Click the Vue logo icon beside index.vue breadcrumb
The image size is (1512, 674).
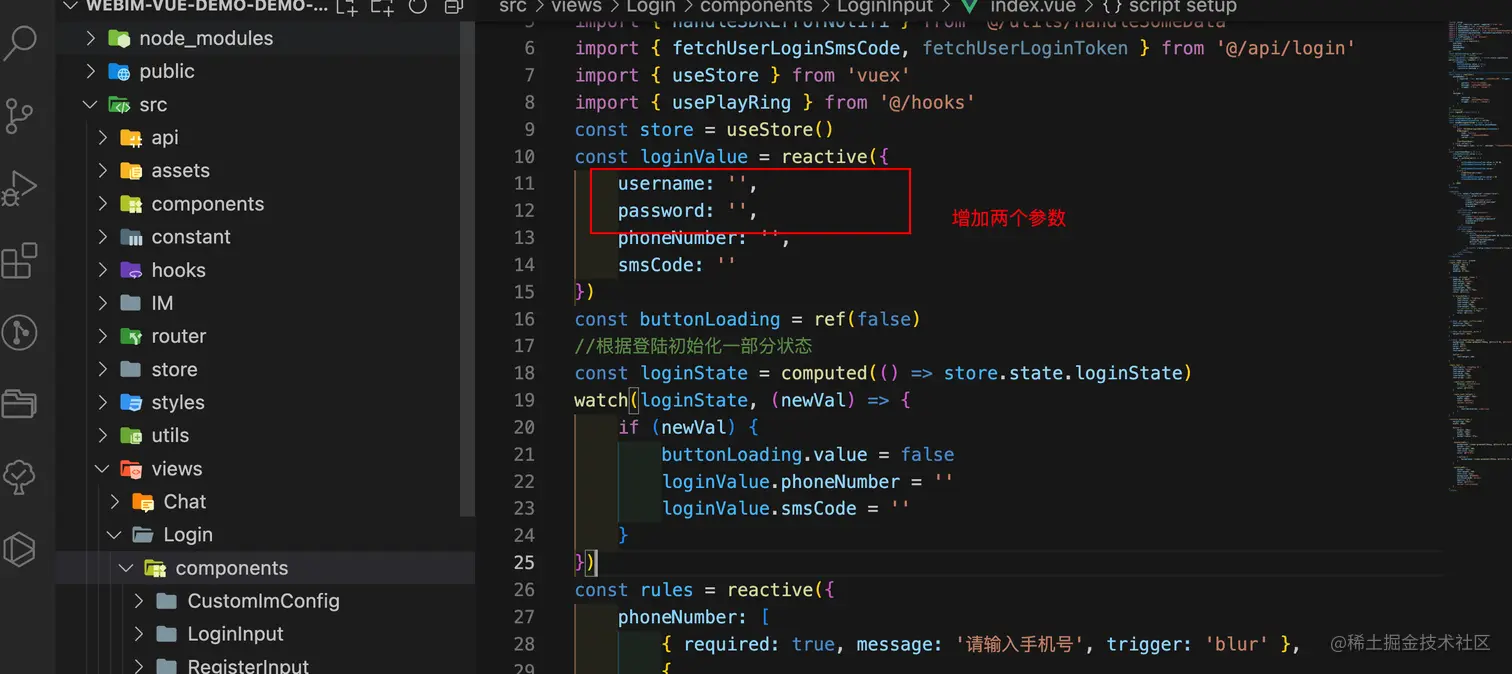click(x=968, y=6)
